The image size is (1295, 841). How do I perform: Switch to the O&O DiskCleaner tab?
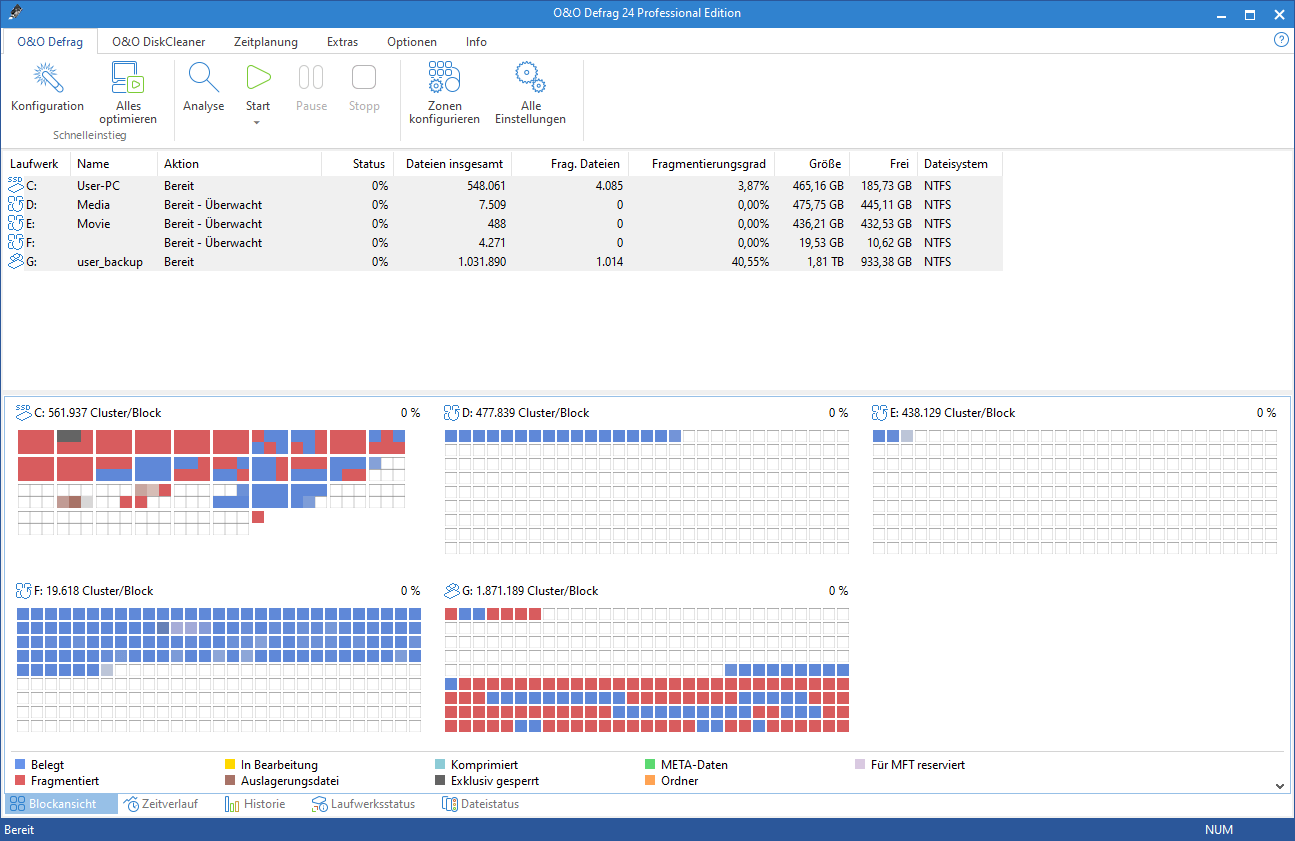click(x=158, y=42)
